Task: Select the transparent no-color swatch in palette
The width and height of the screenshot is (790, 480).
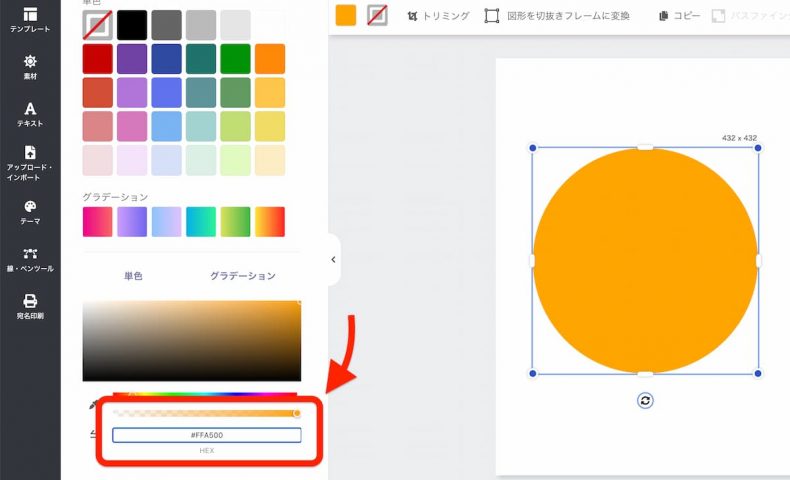Action: click(98, 25)
